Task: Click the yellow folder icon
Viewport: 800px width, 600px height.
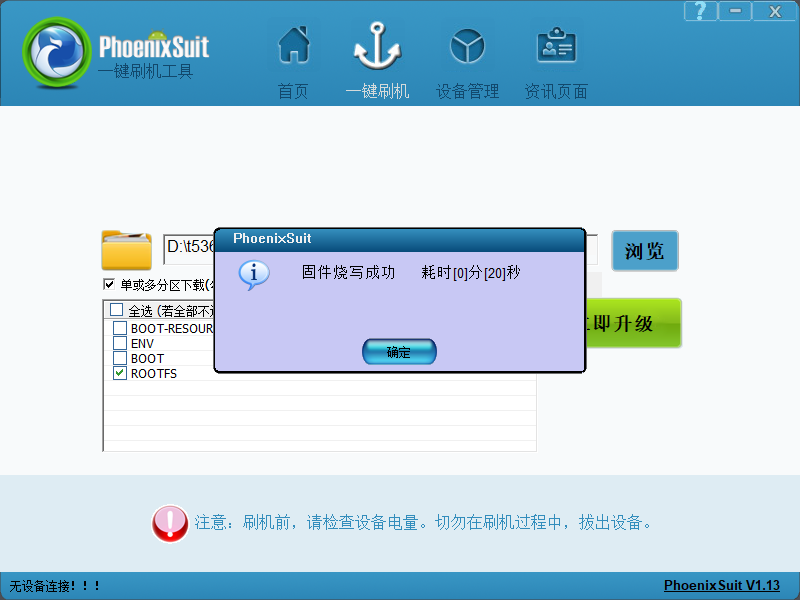Action: 126,250
